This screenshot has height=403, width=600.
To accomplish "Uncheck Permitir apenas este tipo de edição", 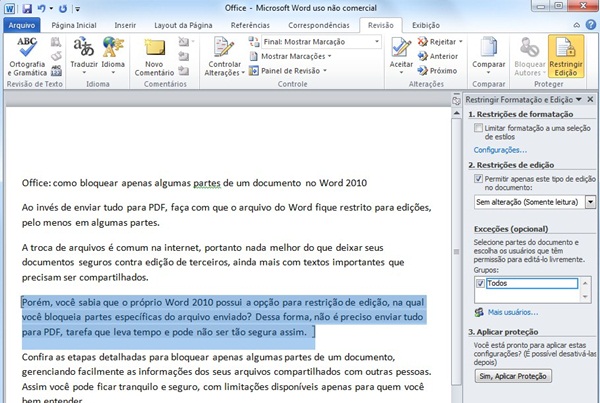I will coord(478,179).
